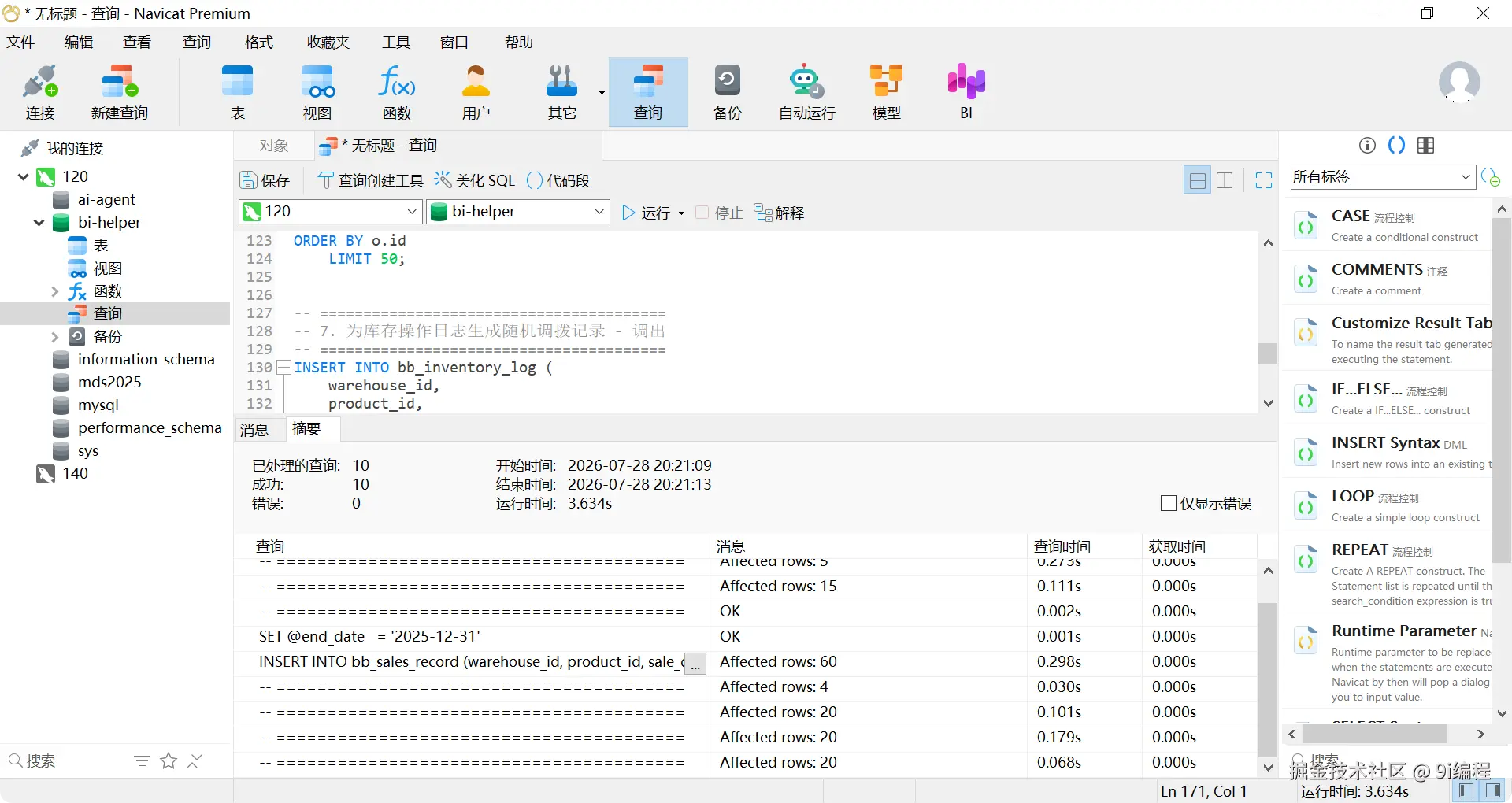Click the 搜索 connection search field

tap(67, 760)
